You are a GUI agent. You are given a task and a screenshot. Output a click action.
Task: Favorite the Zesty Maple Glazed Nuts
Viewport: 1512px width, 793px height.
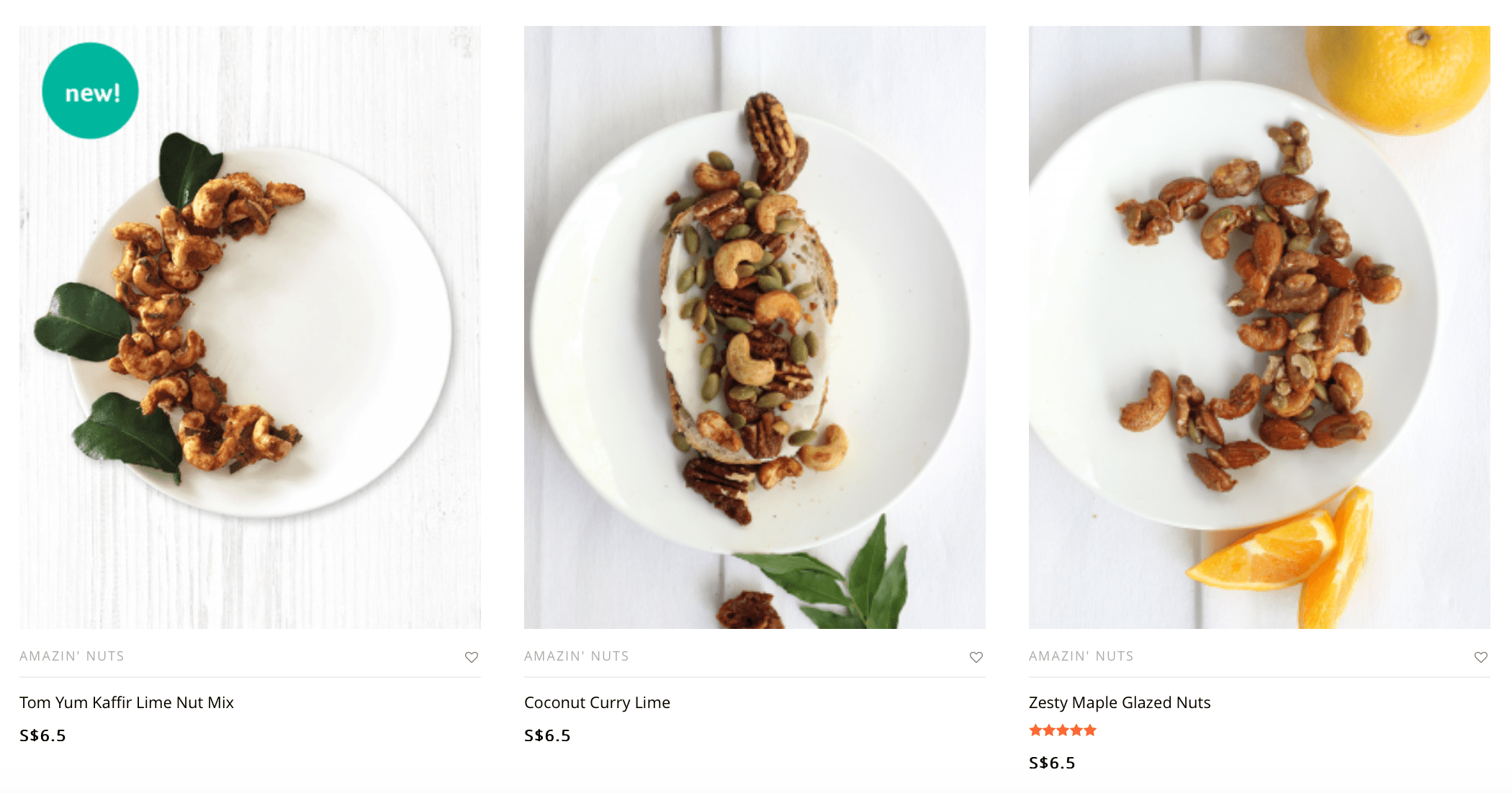(x=1481, y=657)
